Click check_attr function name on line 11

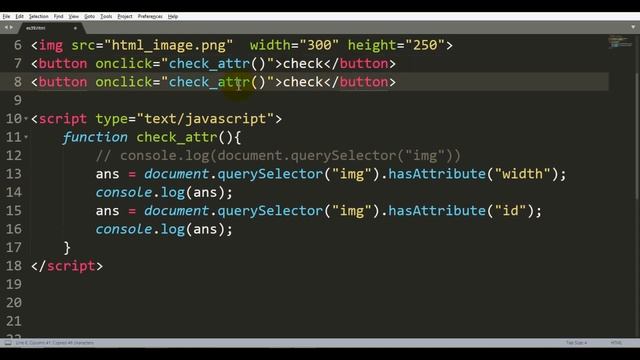(x=177, y=137)
